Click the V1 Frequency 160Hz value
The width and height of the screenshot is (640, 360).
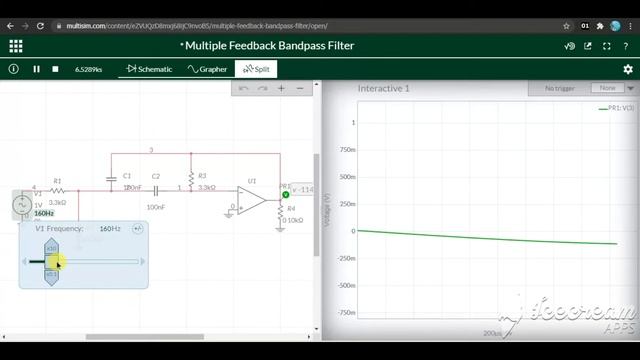pyautogui.click(x=110, y=229)
